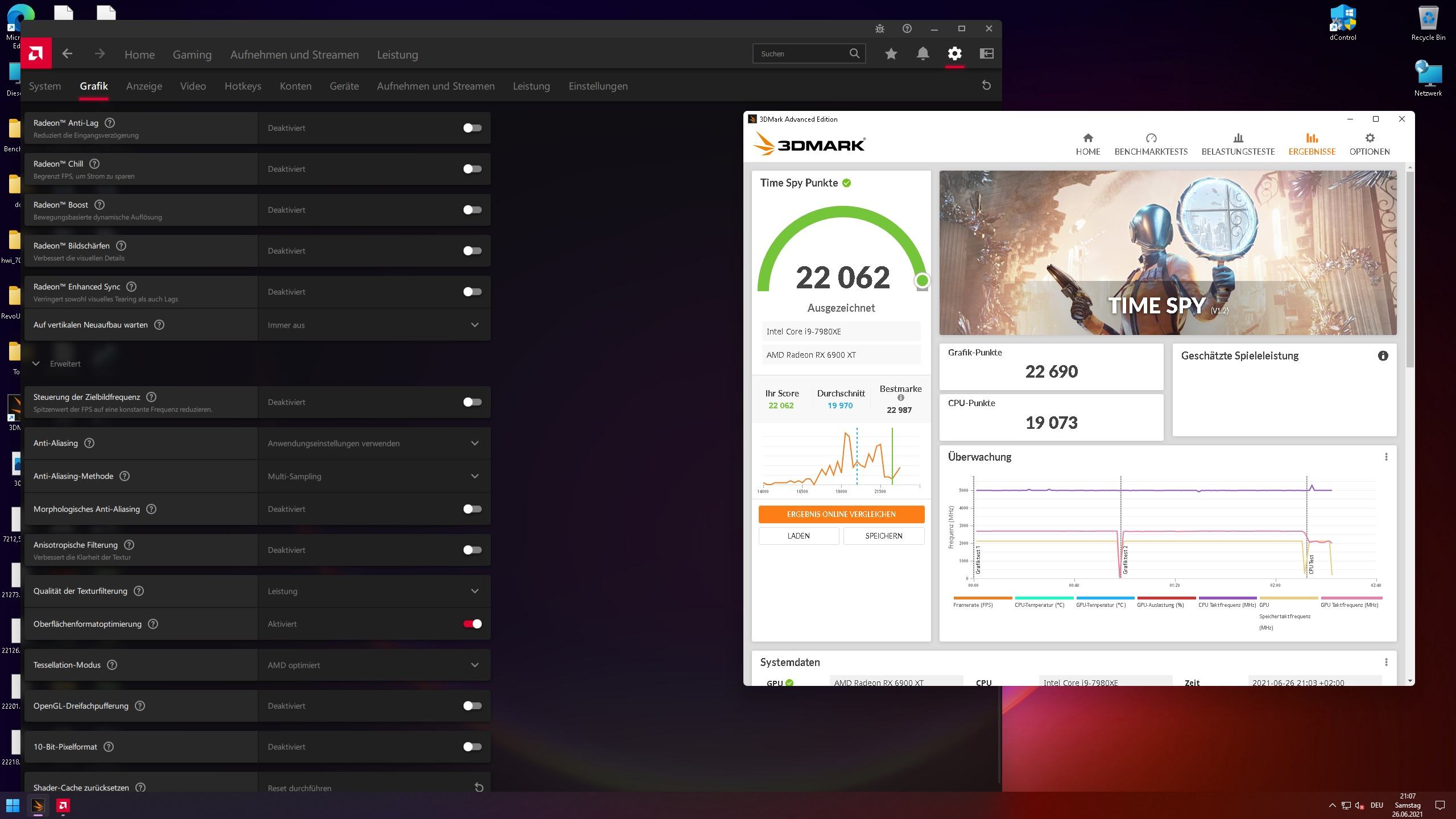The image size is (1456, 819).
Task: Switch to the Hotkeys tab
Action: pyautogui.click(x=243, y=86)
